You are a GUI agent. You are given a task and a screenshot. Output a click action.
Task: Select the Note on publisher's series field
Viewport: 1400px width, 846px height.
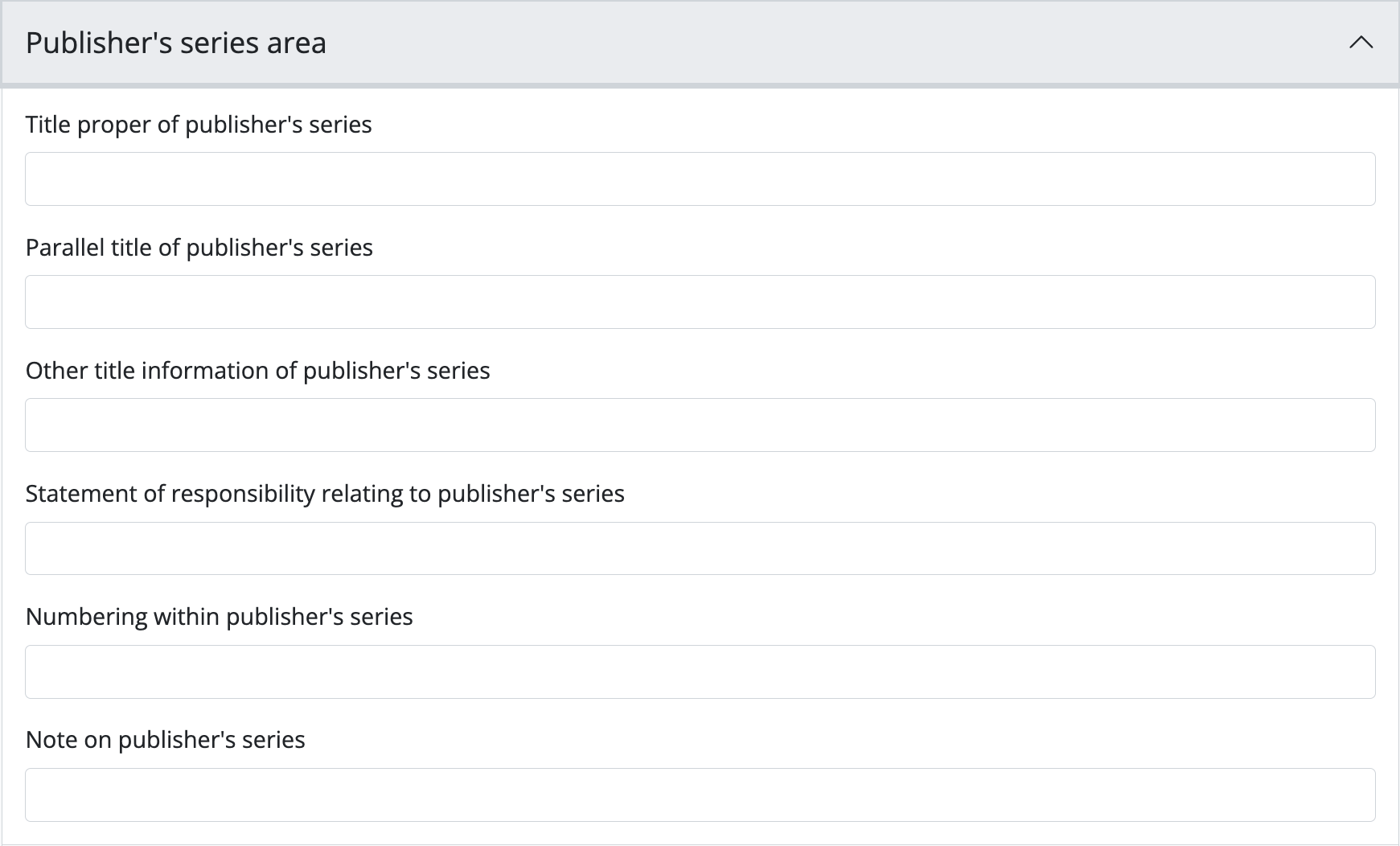click(700, 795)
